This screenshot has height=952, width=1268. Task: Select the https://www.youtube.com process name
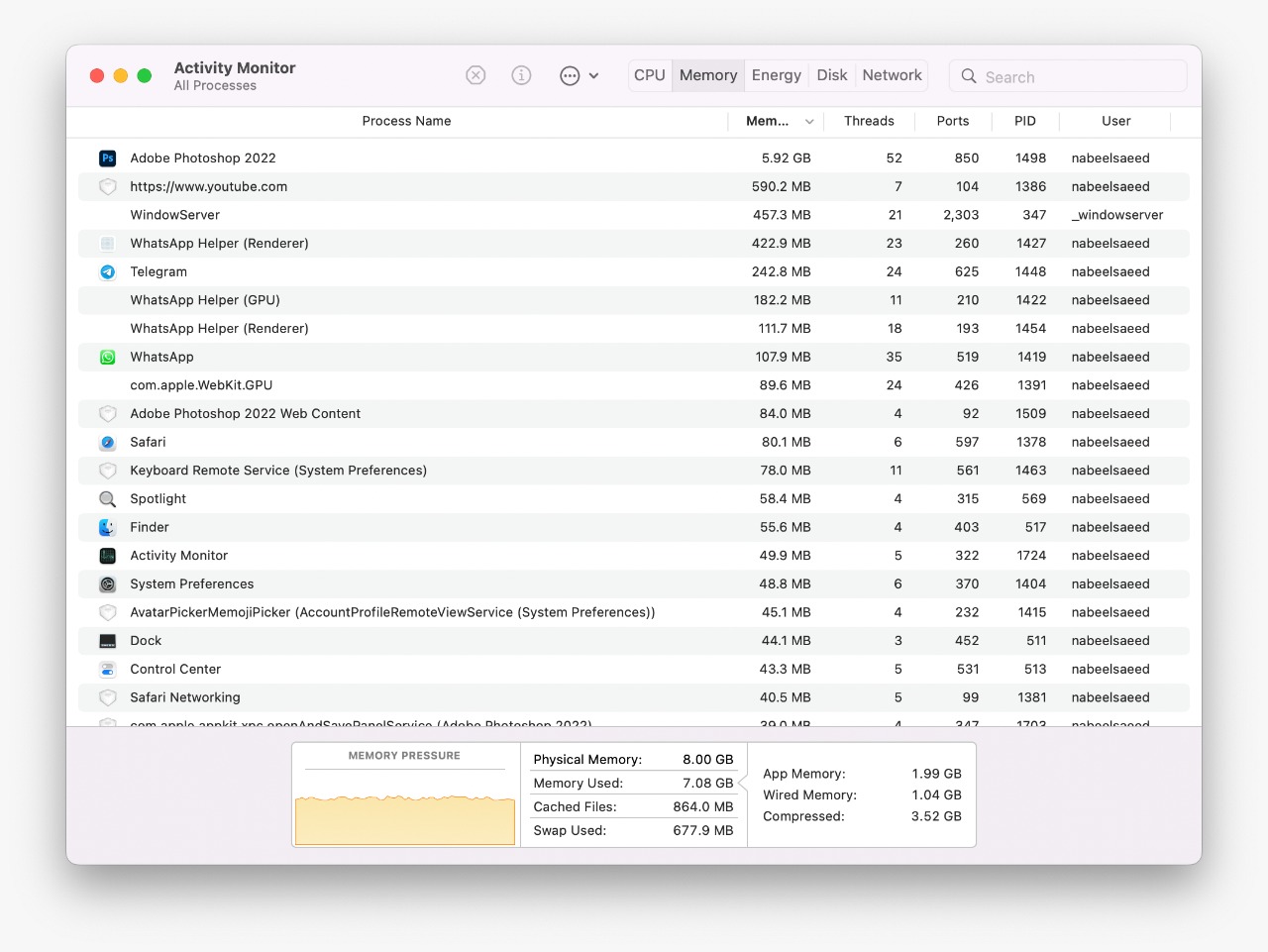[x=209, y=186]
